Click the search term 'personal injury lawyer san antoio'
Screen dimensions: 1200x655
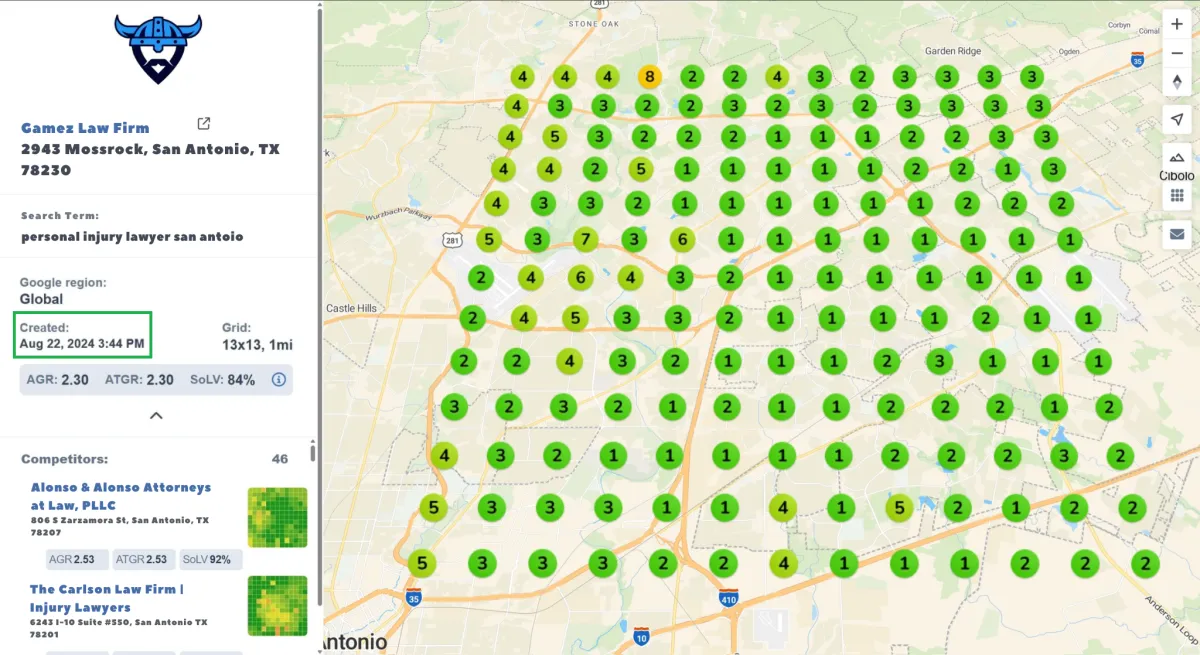[x=132, y=237]
